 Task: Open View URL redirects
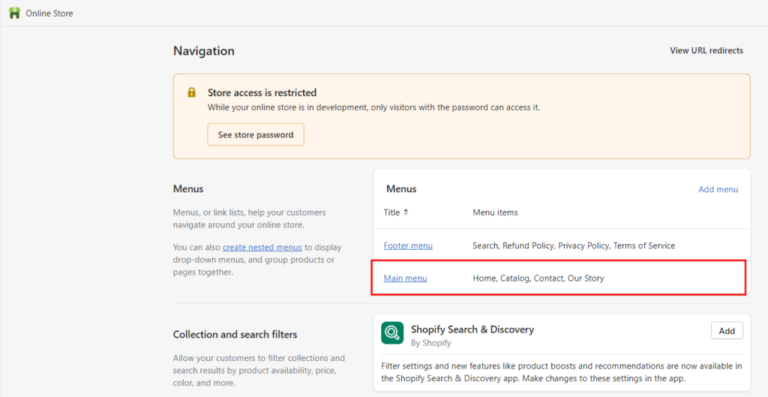pyautogui.click(x=706, y=50)
